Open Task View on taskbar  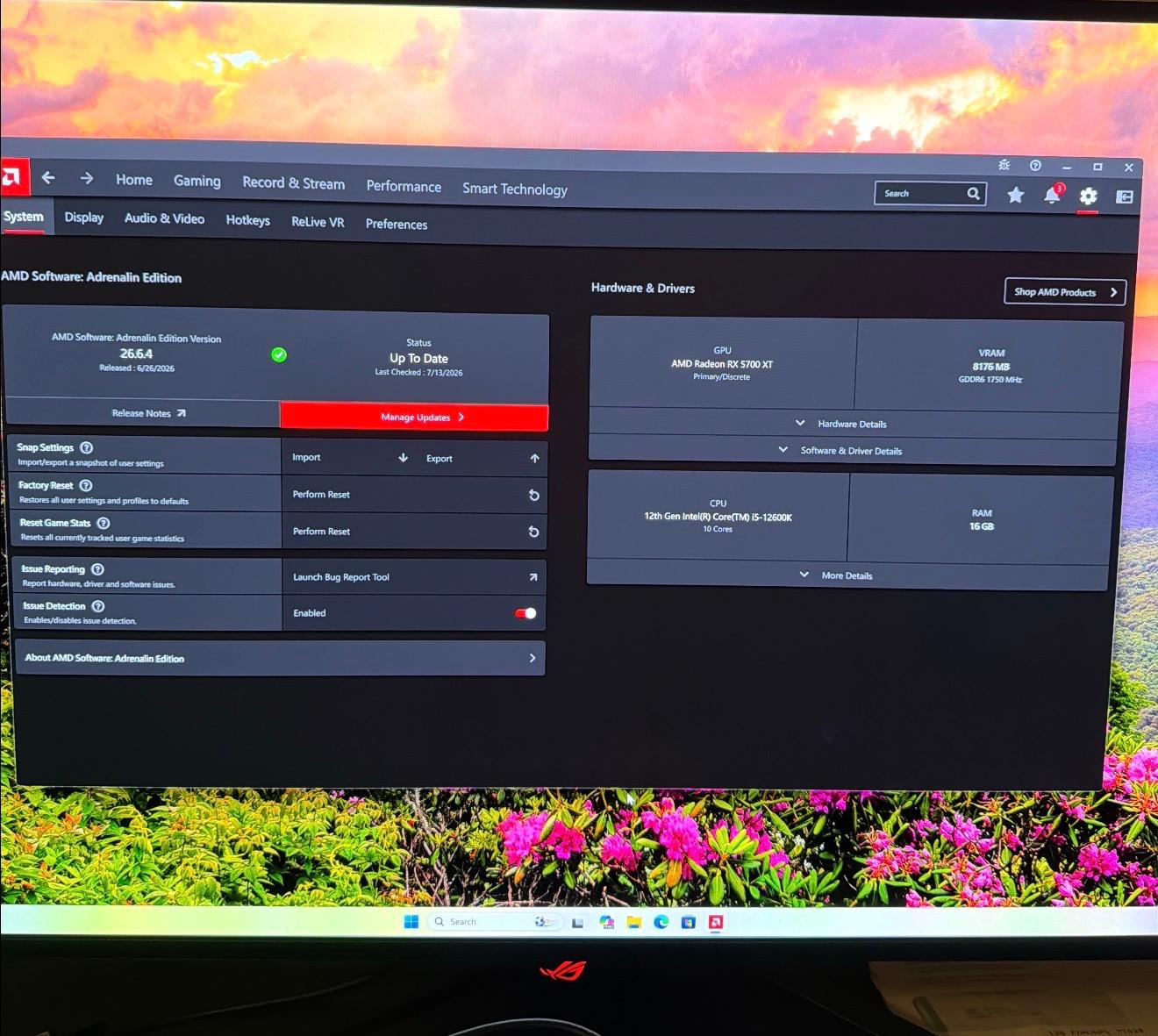(x=577, y=922)
